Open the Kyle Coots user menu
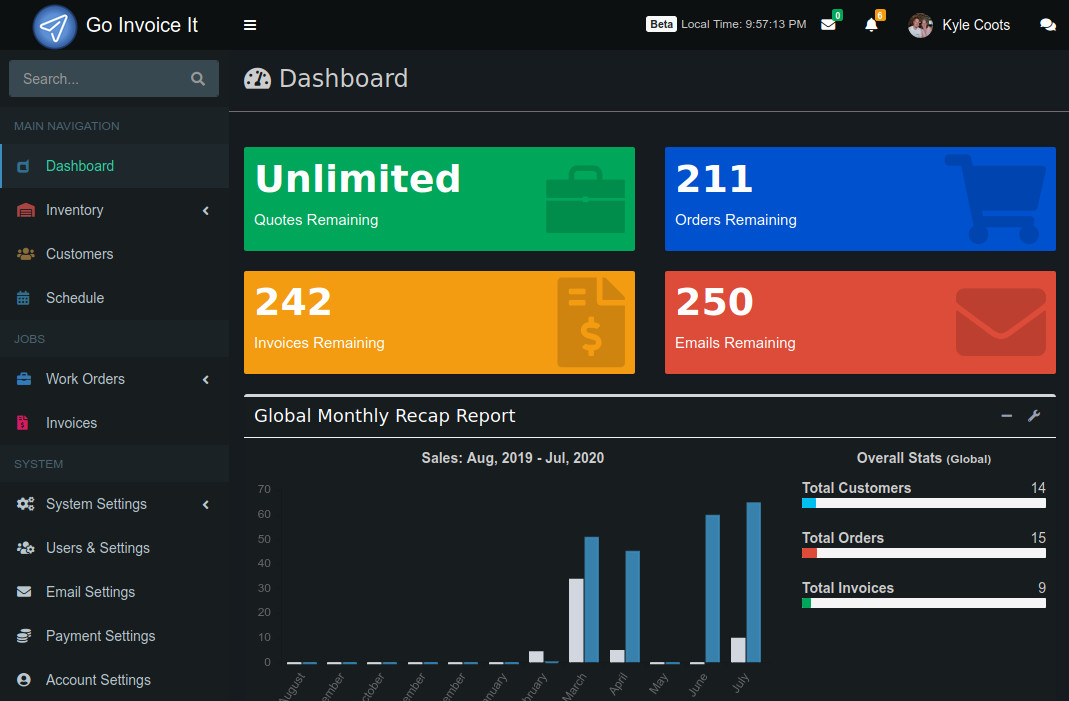 point(959,25)
